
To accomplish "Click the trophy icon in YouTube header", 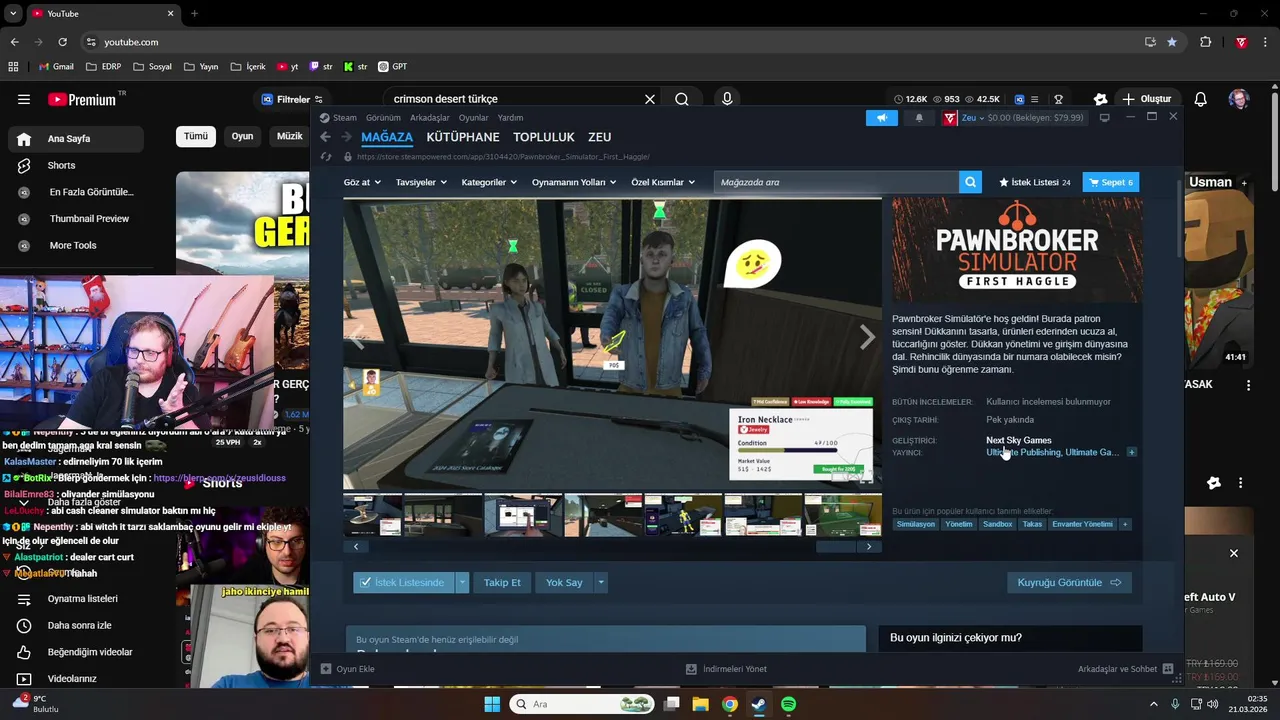I will [x=1058, y=99].
